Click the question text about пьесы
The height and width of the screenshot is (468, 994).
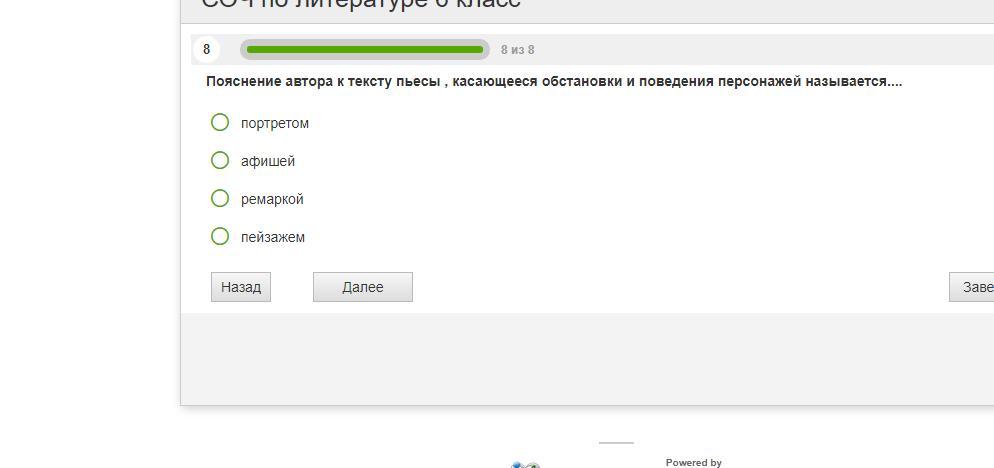point(553,81)
